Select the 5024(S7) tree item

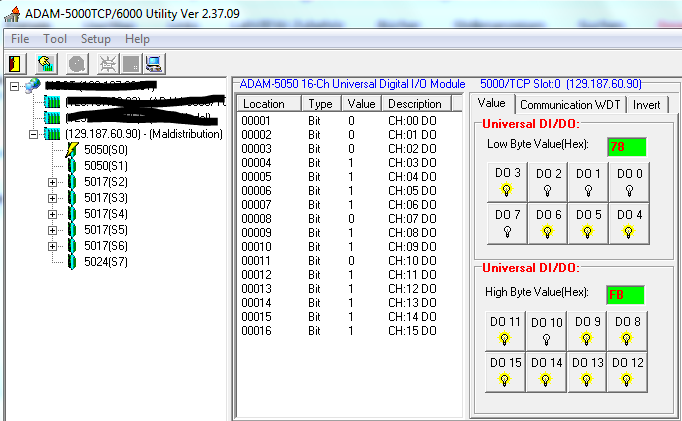point(106,262)
